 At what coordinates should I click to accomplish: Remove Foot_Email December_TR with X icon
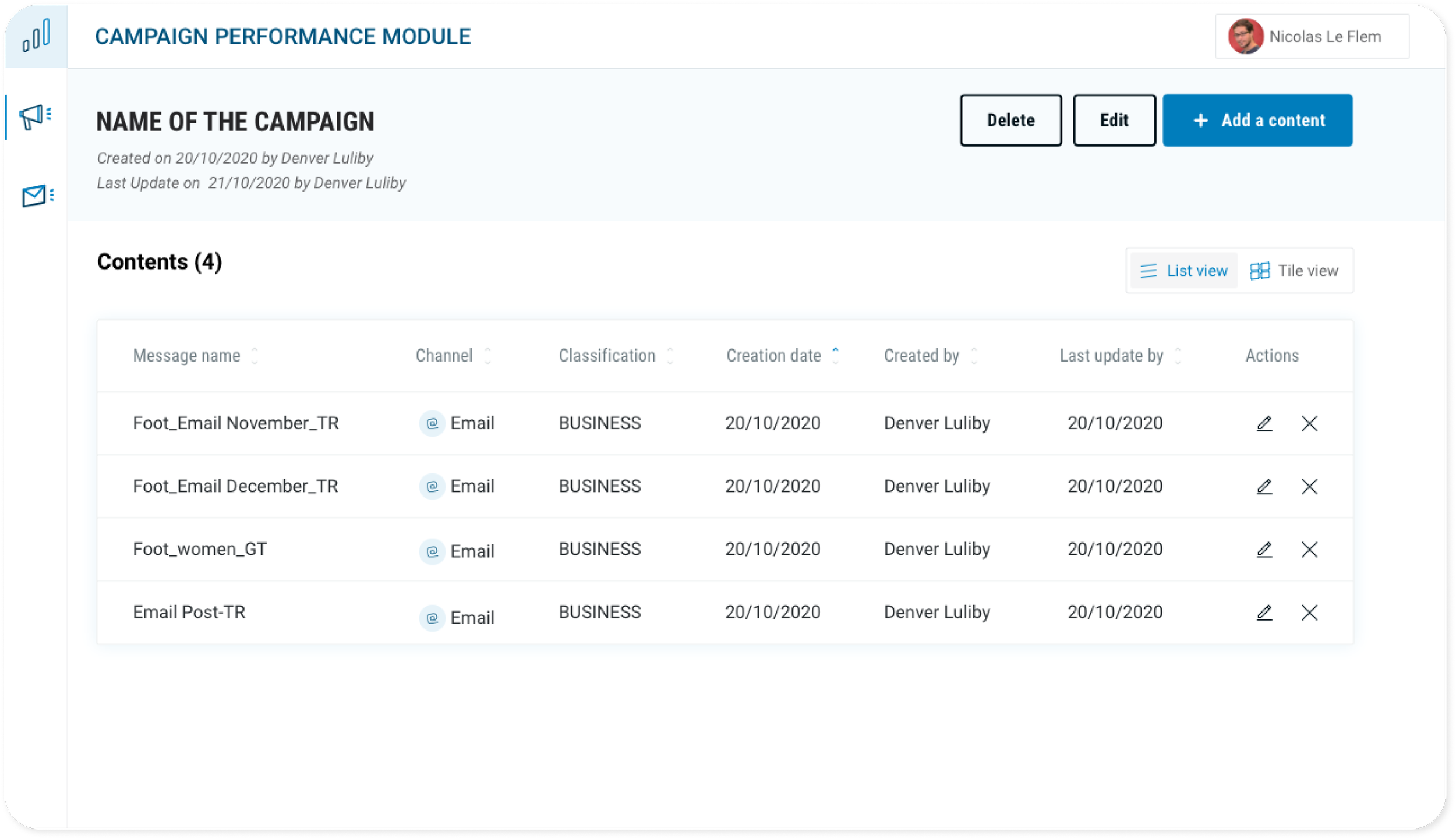pos(1309,486)
